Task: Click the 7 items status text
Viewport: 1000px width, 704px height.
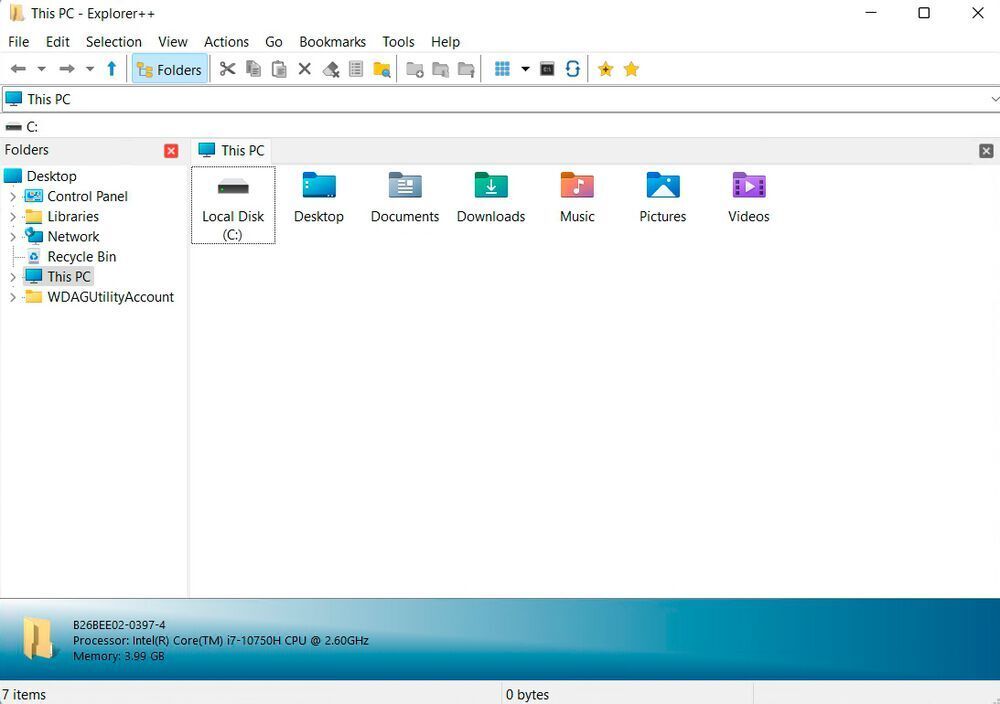Action: click(24, 694)
